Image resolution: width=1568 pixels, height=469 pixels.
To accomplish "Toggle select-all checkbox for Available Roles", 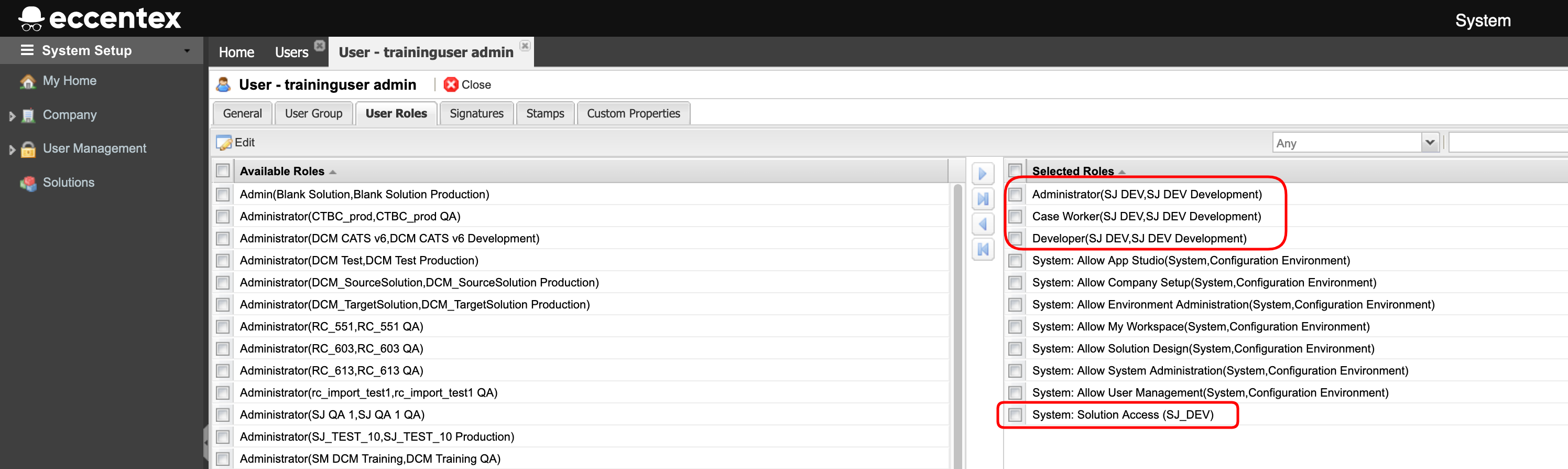I will (x=223, y=171).
